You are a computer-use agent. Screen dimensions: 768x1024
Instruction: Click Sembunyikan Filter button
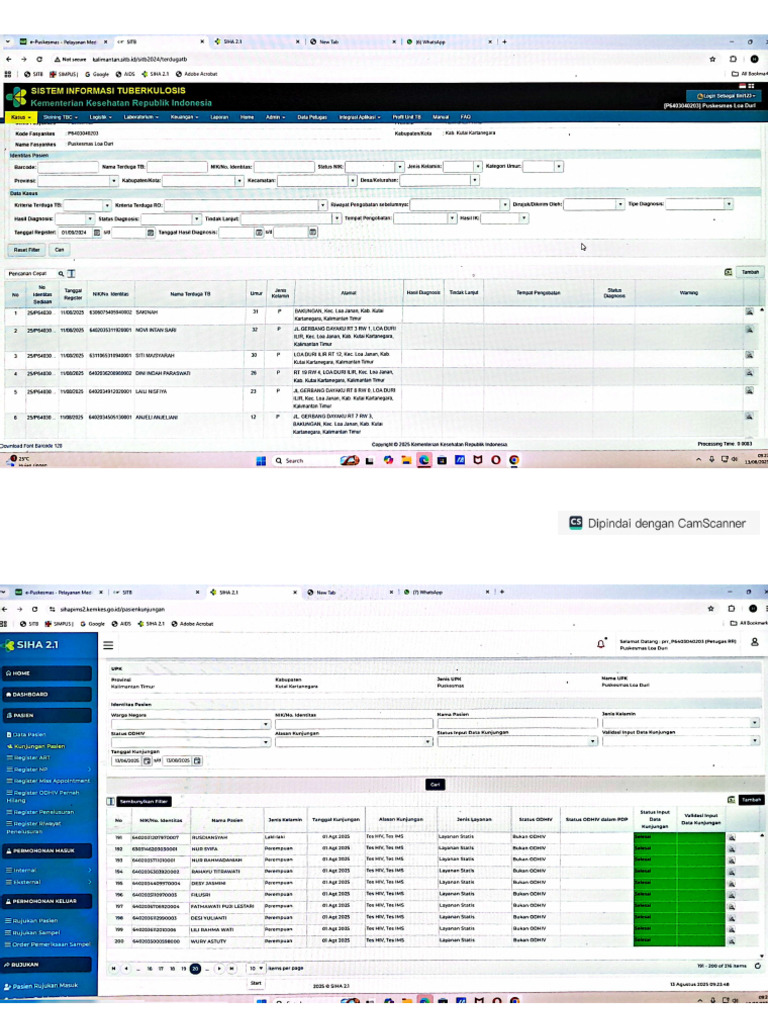pyautogui.click(x=144, y=801)
